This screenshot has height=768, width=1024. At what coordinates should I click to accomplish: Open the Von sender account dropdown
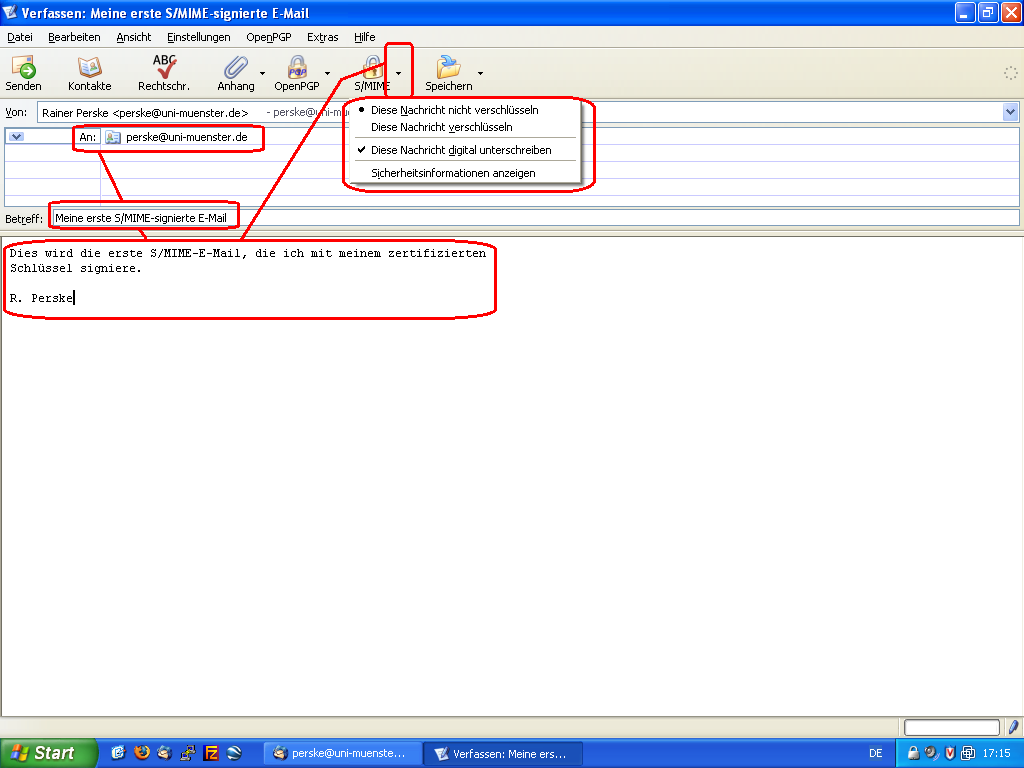tap(1010, 113)
